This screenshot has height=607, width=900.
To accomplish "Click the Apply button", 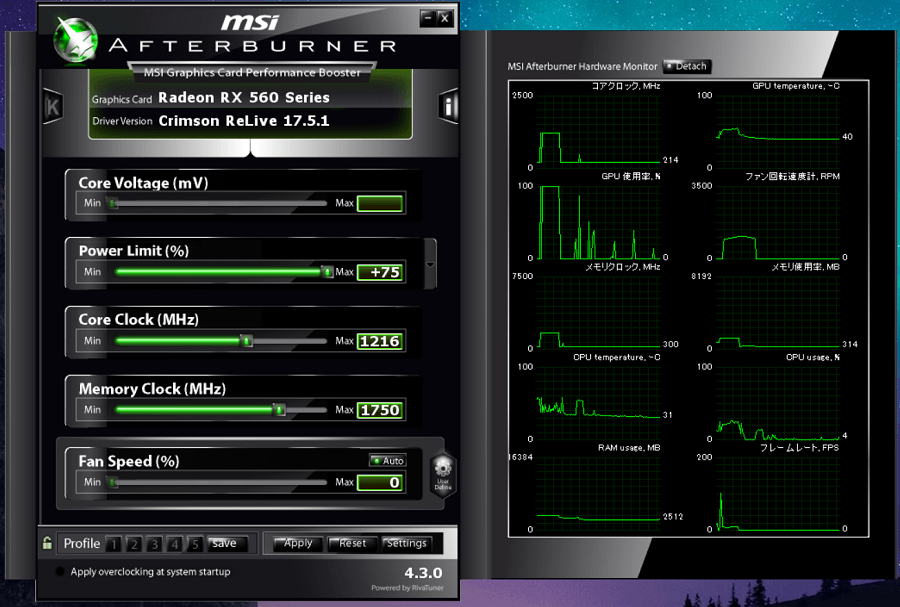I will [x=298, y=543].
